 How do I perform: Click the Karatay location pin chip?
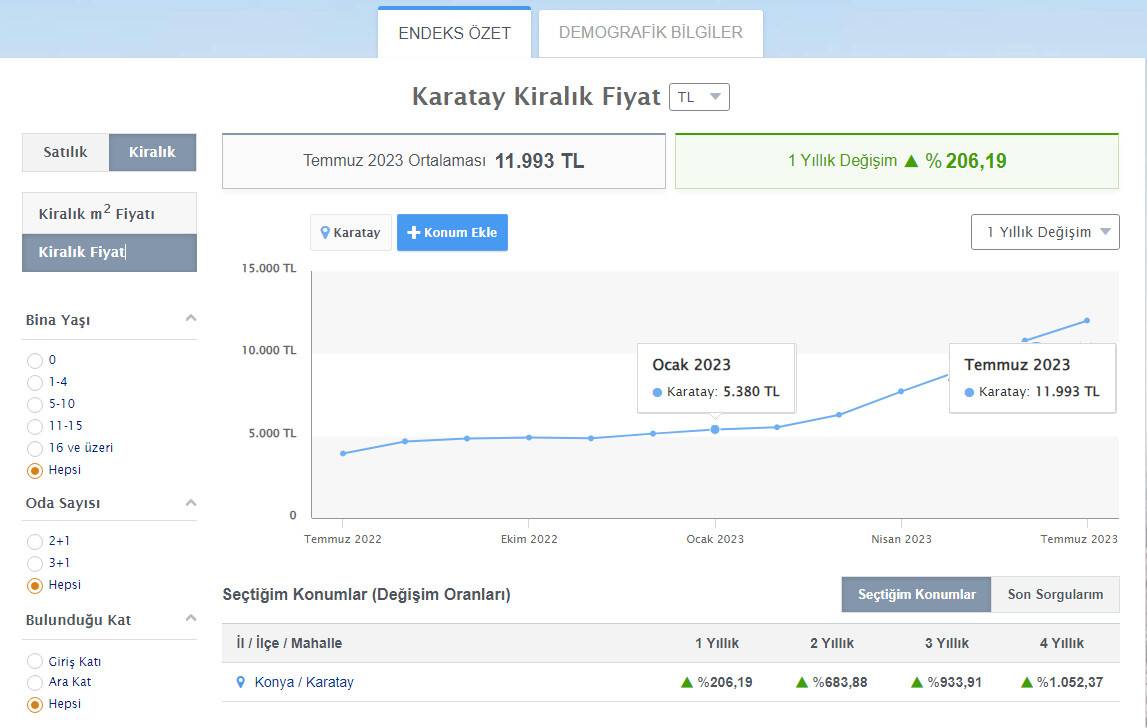(x=350, y=232)
